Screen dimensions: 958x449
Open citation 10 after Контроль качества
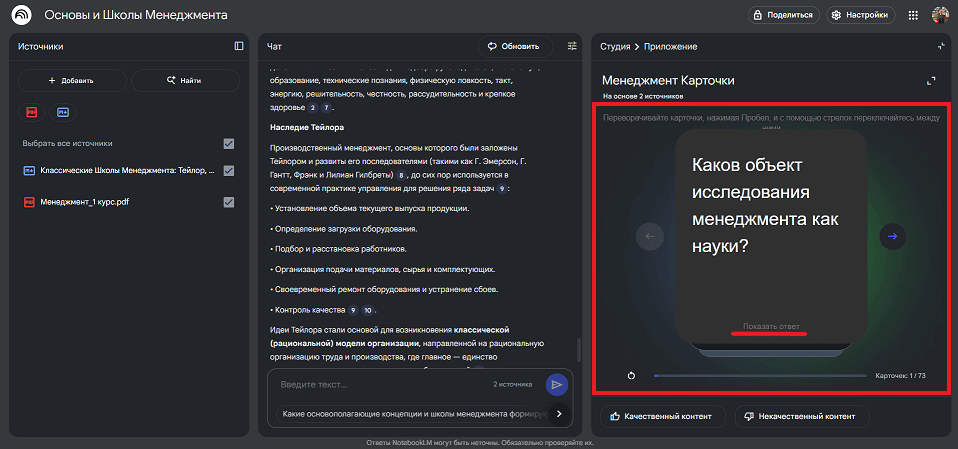[367, 310]
